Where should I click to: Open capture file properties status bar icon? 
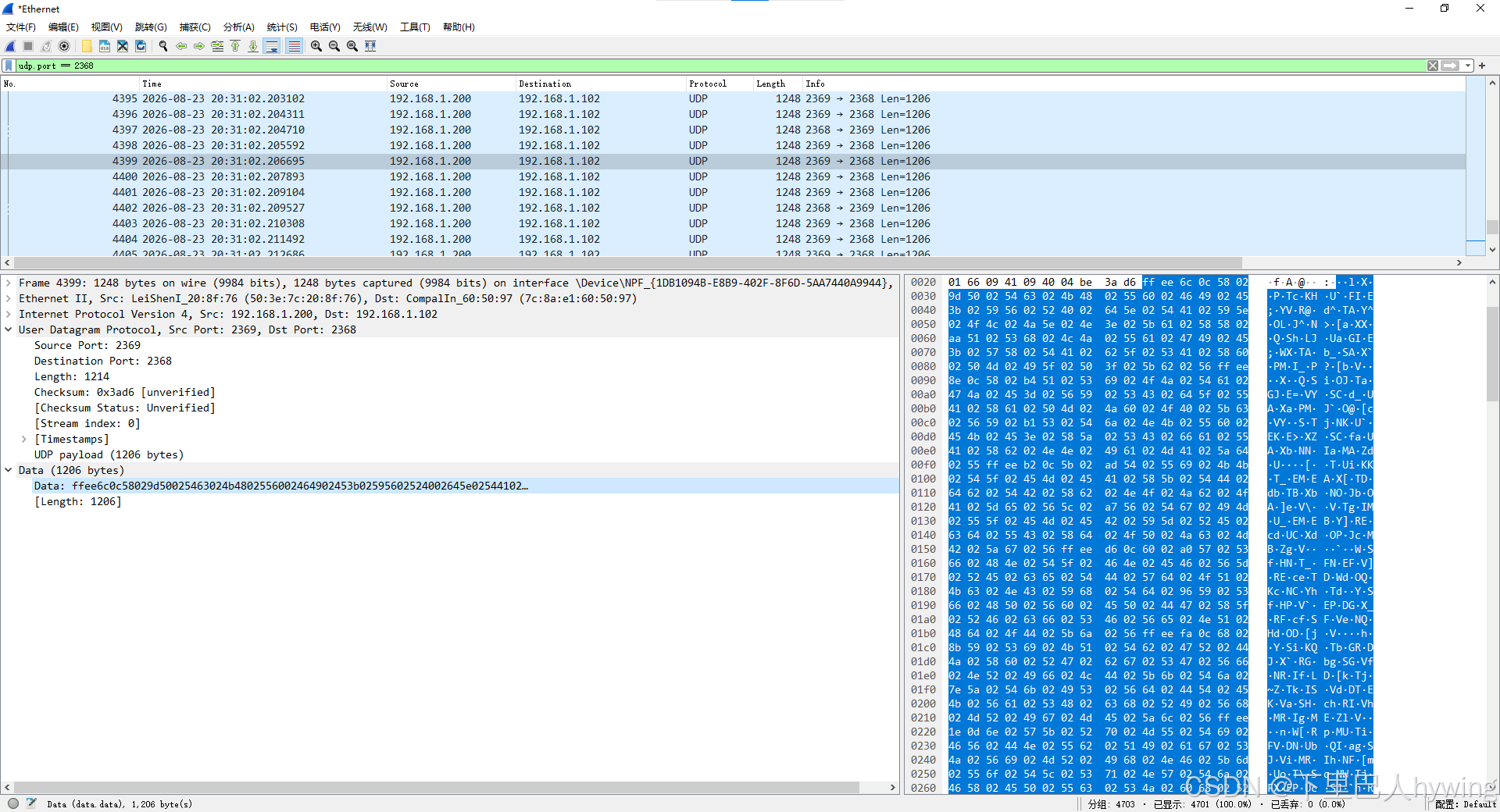pyautogui.click(x=31, y=803)
